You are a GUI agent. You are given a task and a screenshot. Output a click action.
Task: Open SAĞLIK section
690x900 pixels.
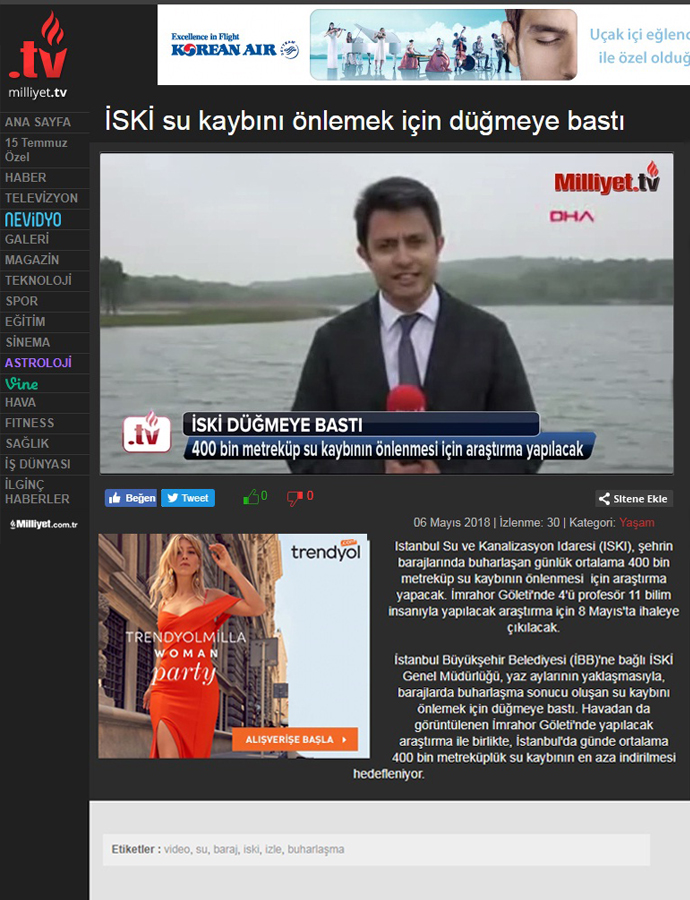pyautogui.click(x=27, y=444)
